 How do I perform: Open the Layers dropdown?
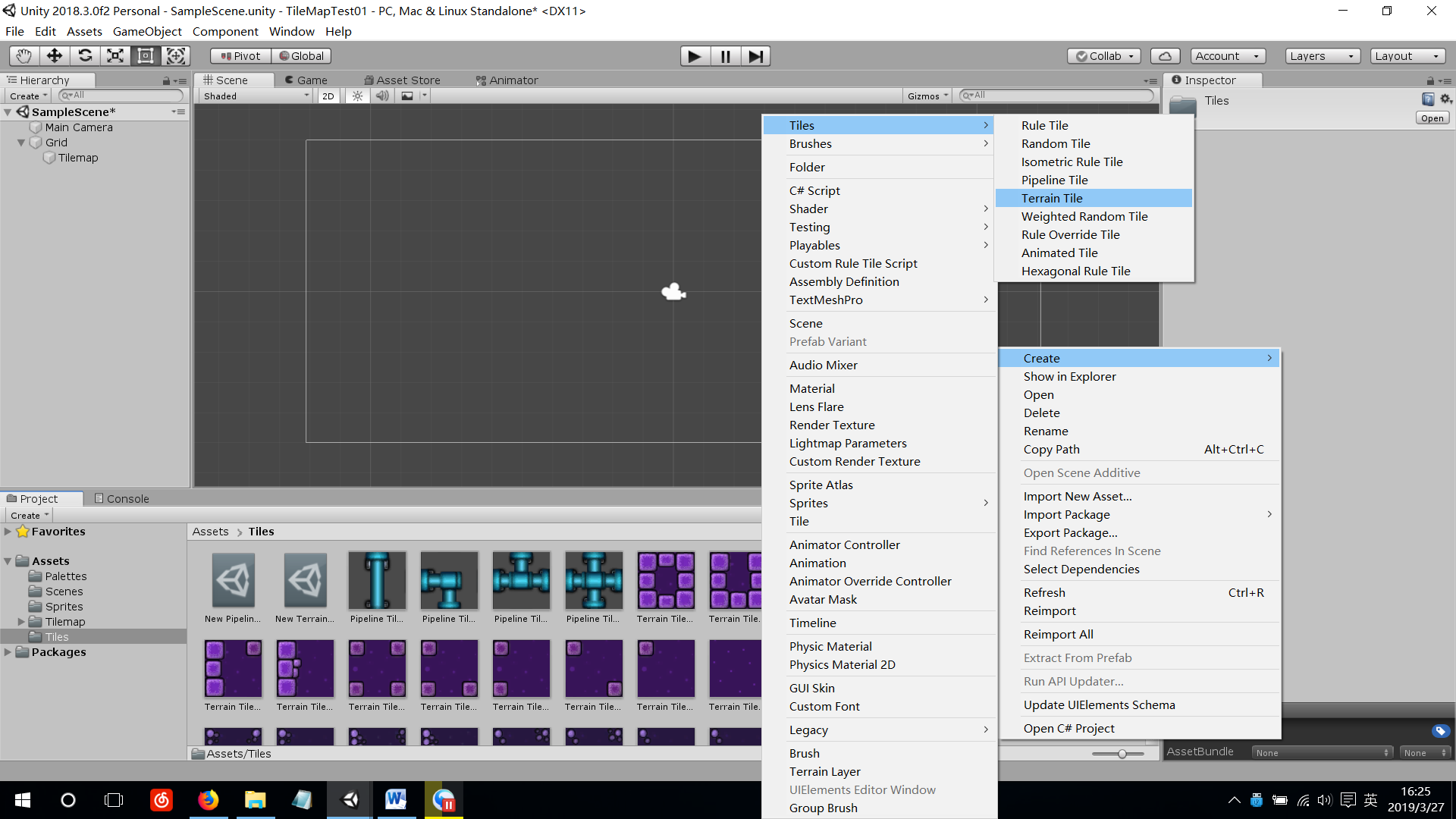click(1322, 56)
